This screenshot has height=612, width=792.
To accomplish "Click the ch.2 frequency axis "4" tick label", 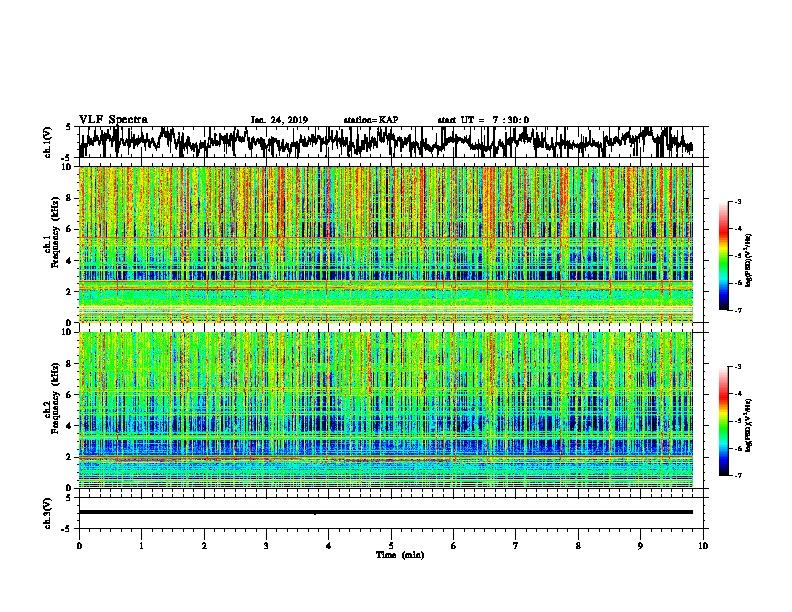I will click(69, 426).
